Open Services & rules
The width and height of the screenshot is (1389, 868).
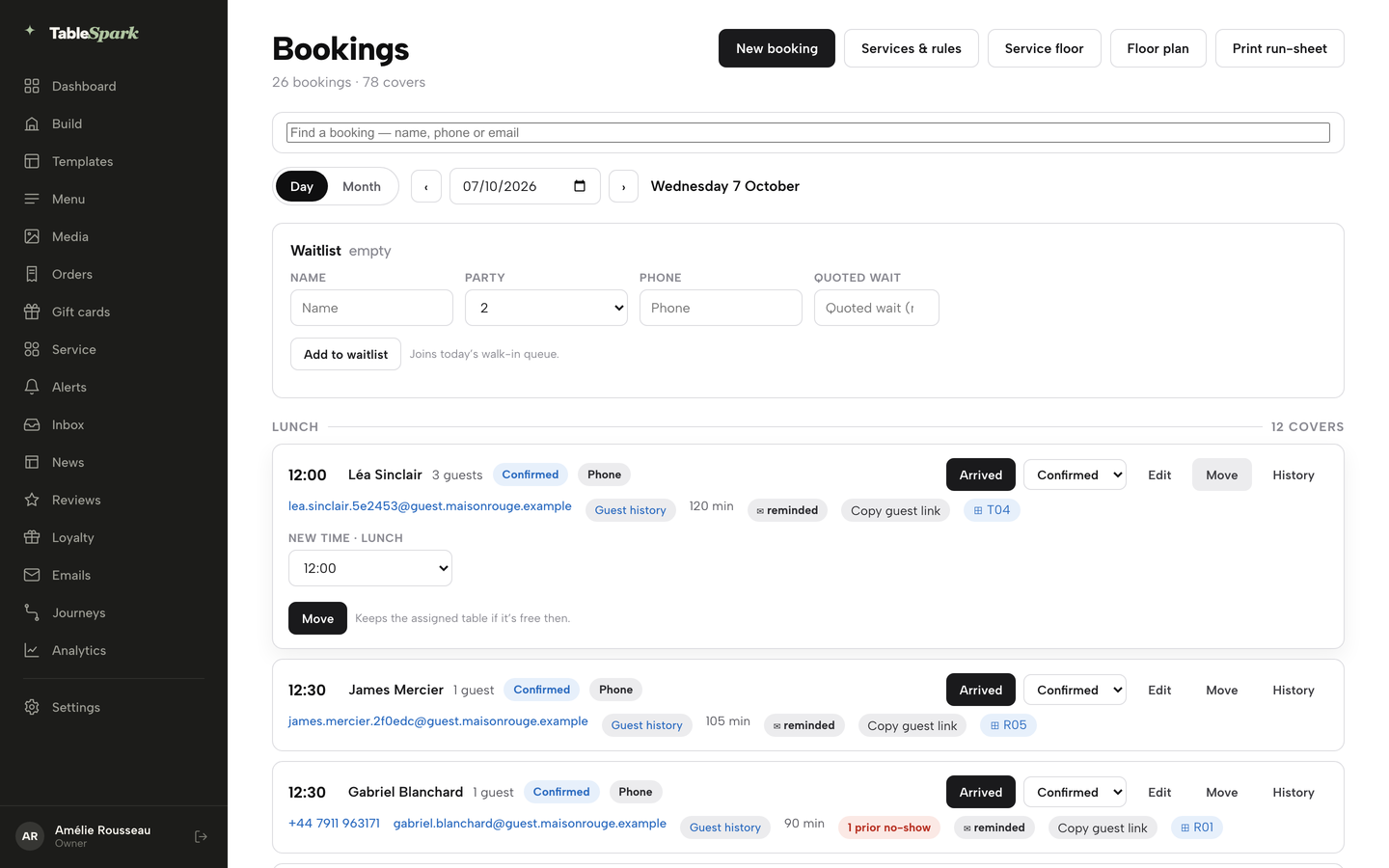912,48
